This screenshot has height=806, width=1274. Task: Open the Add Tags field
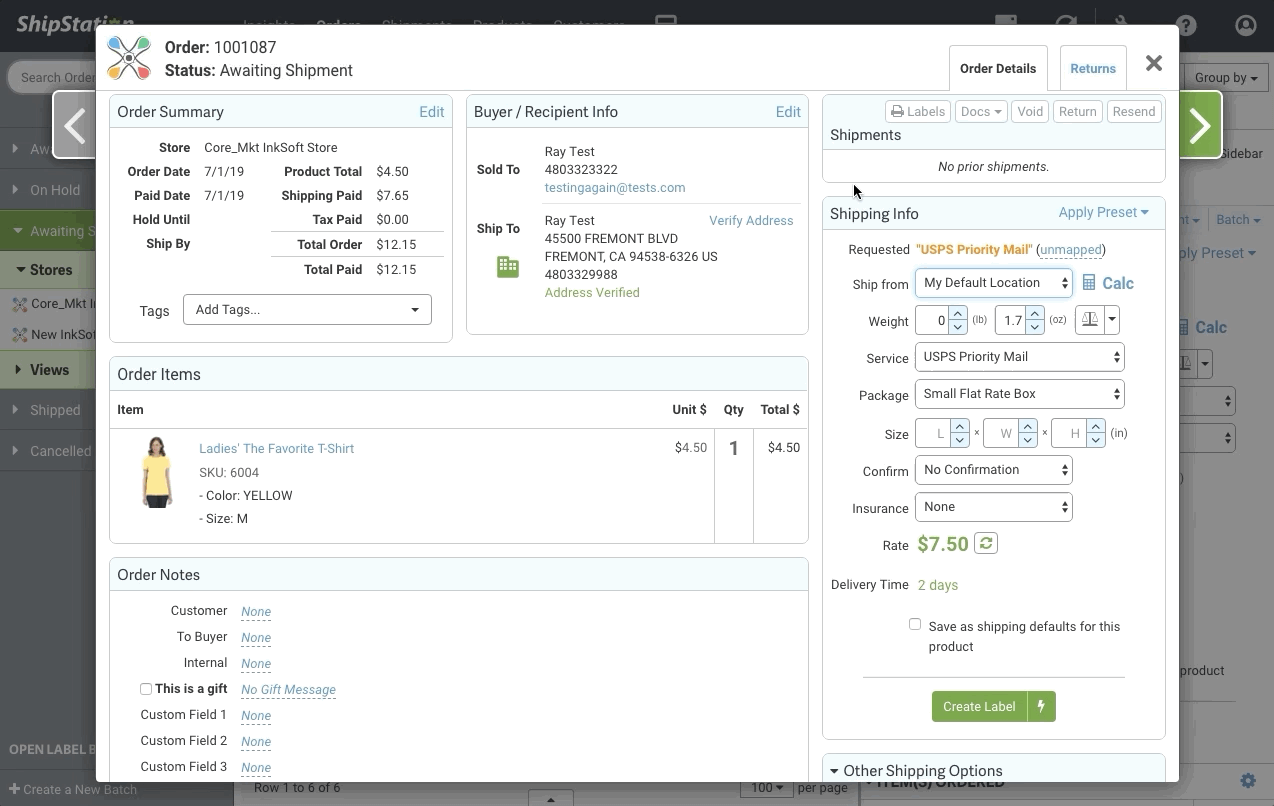pyautogui.click(x=306, y=309)
